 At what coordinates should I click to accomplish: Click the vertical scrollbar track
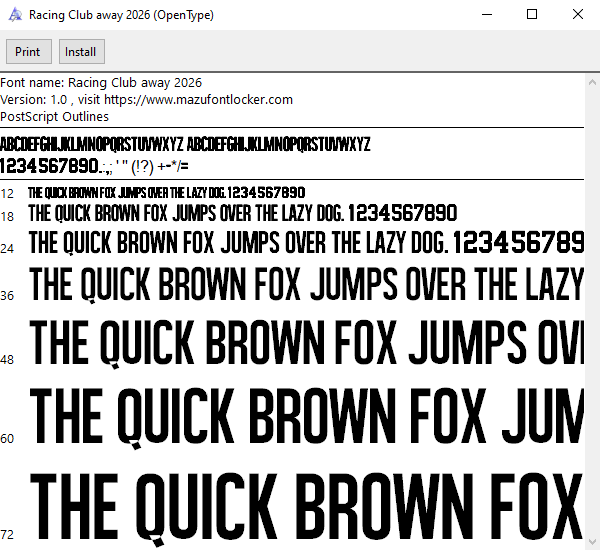click(x=592, y=312)
